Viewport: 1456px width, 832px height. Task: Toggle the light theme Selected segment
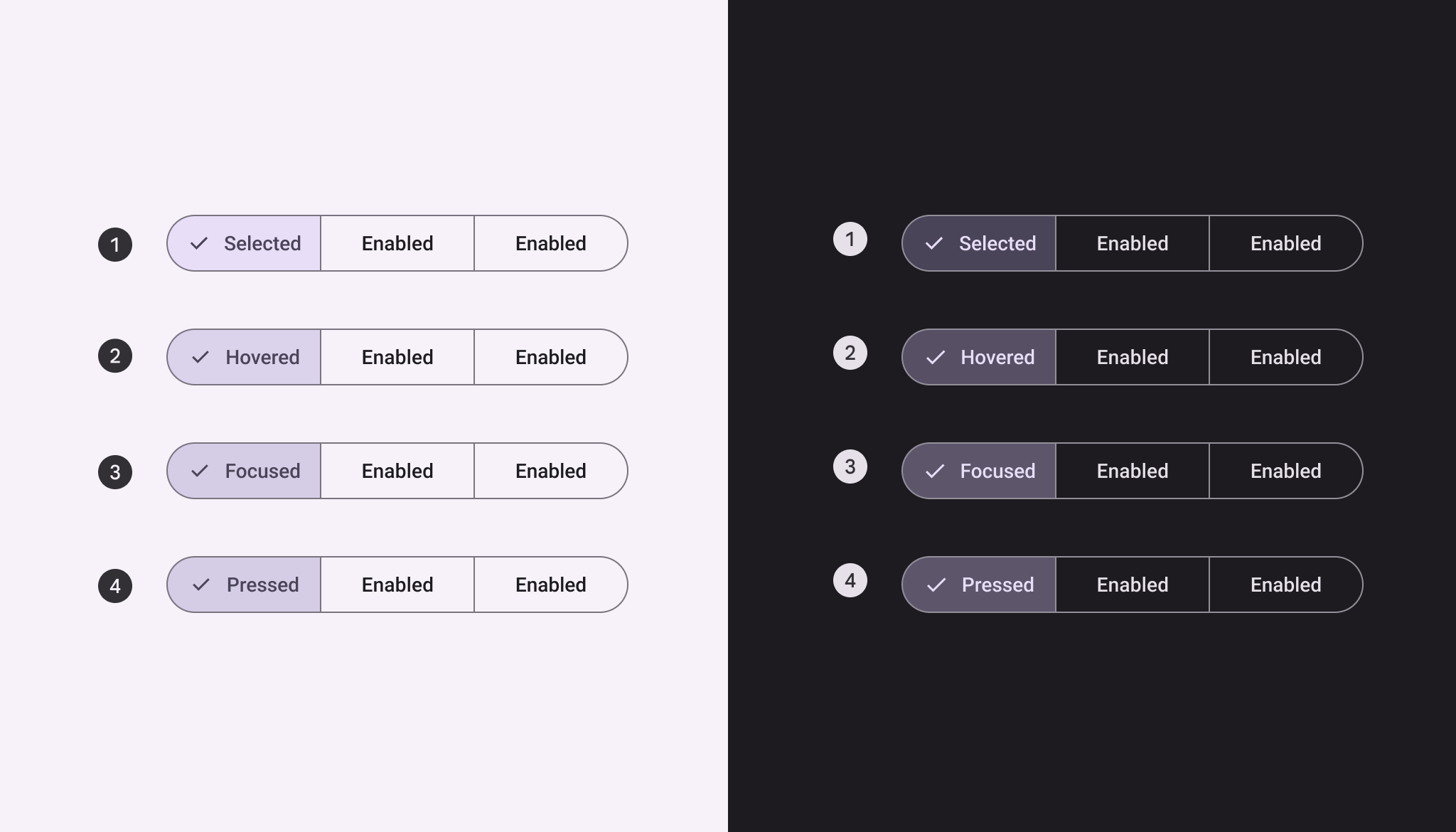tap(245, 243)
